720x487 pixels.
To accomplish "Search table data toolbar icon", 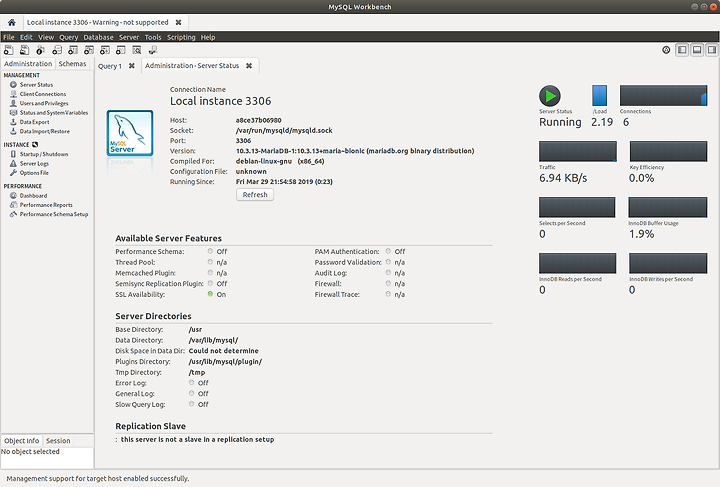I will [137, 50].
